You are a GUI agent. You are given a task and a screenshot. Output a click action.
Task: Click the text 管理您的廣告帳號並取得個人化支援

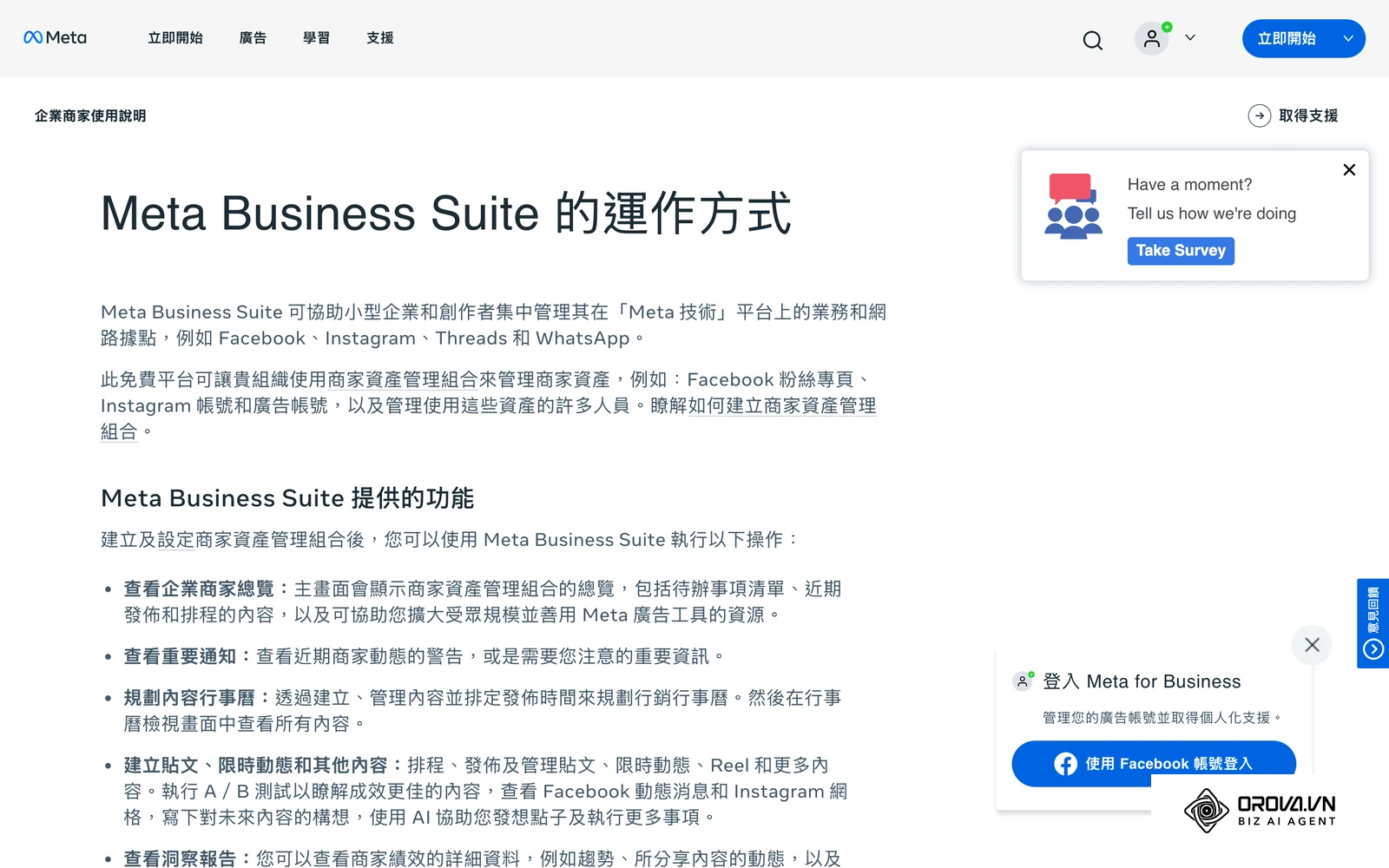tap(1162, 718)
